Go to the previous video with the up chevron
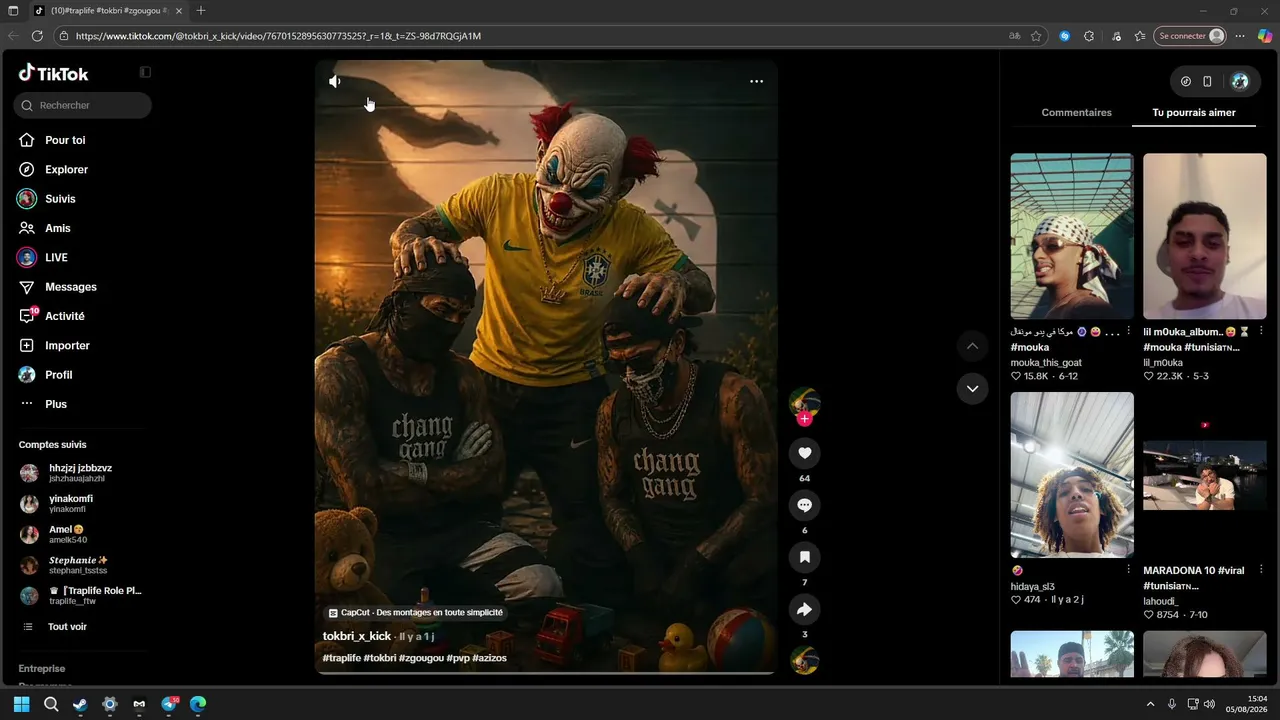This screenshot has height=720, width=1280. pos(972,346)
